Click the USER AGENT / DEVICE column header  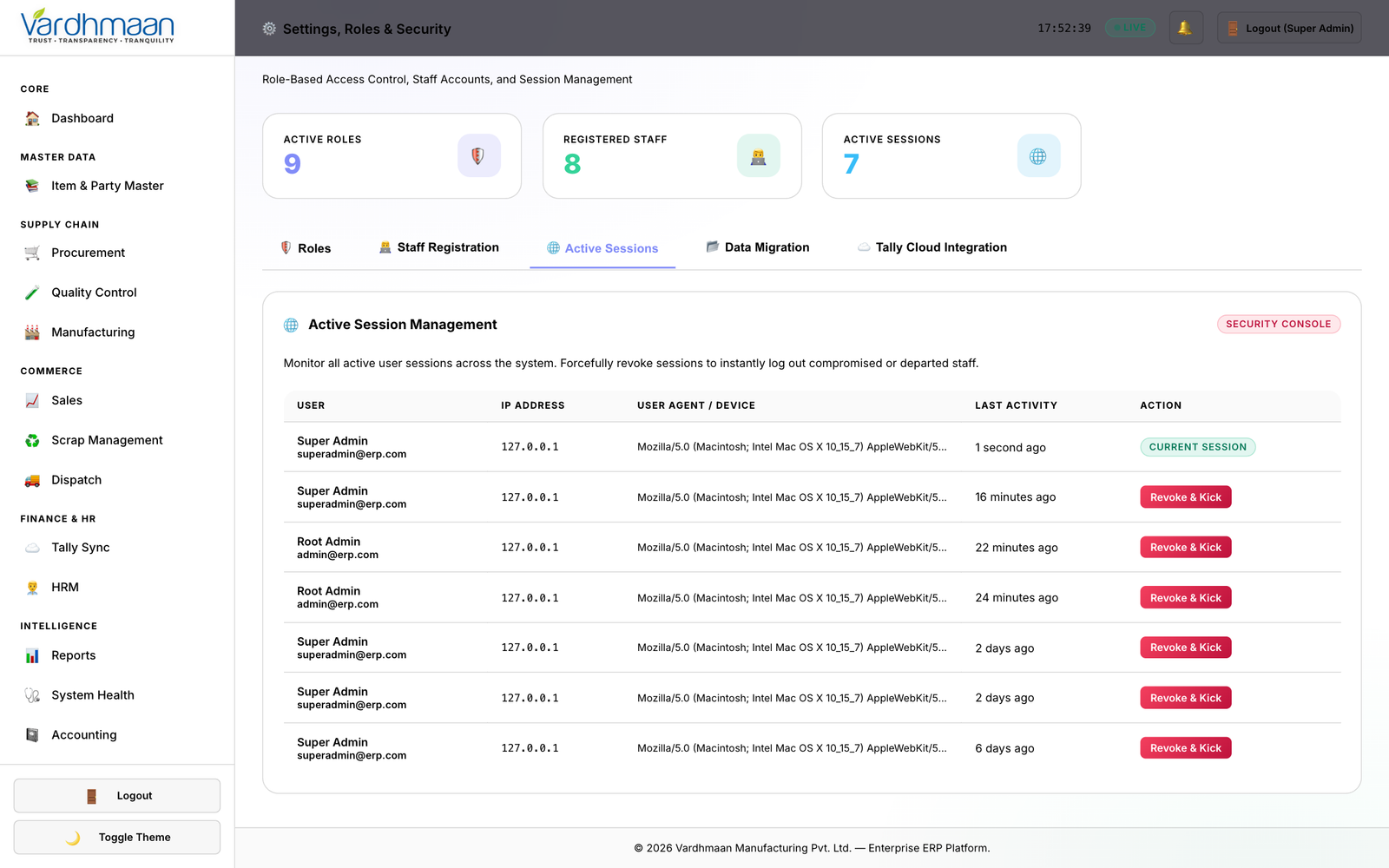[x=696, y=405]
